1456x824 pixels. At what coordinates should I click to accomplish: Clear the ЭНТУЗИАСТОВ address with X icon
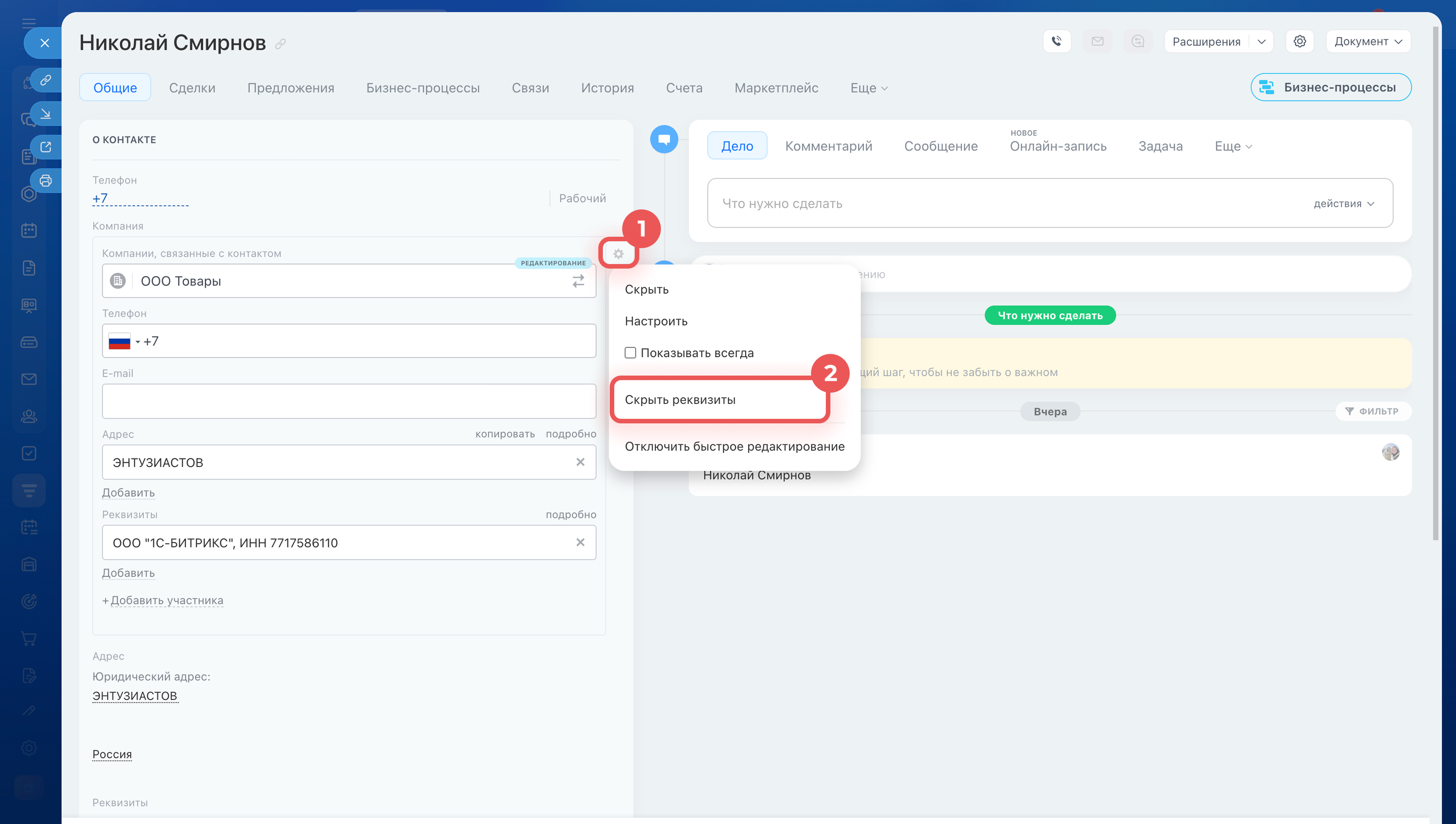580,462
